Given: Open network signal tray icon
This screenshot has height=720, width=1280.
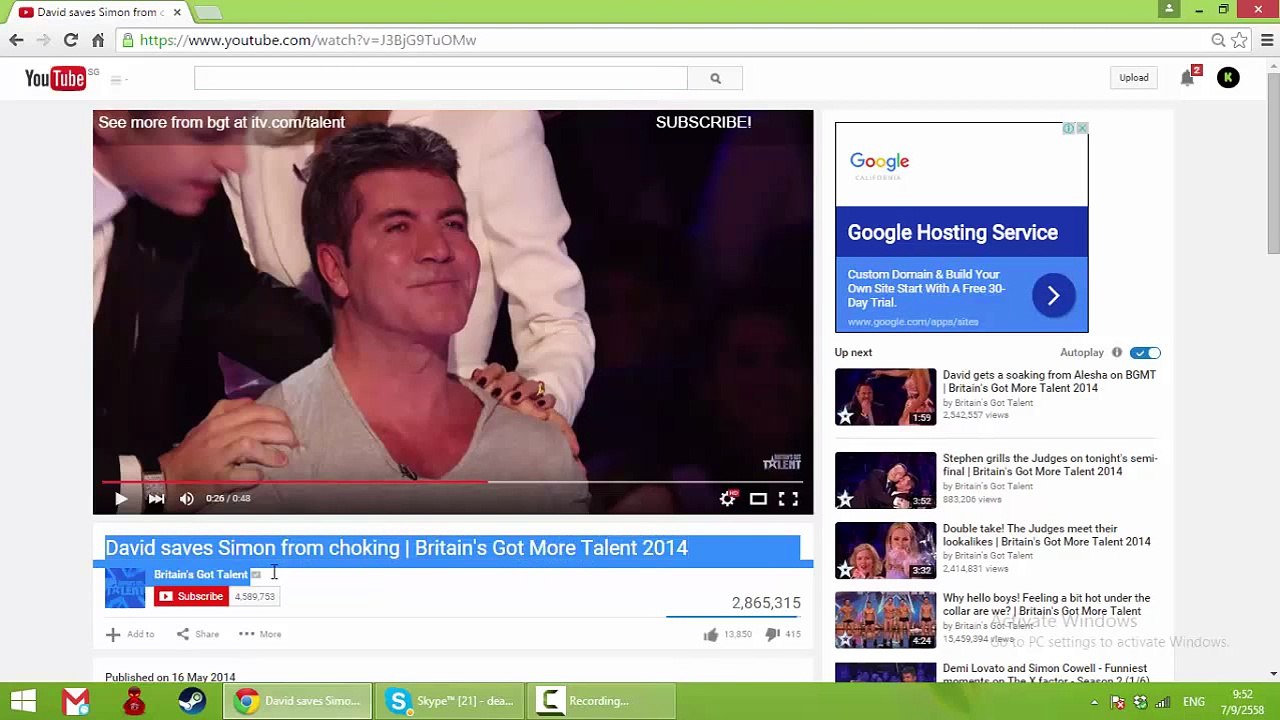Looking at the screenshot, I should pyautogui.click(x=1161, y=701).
